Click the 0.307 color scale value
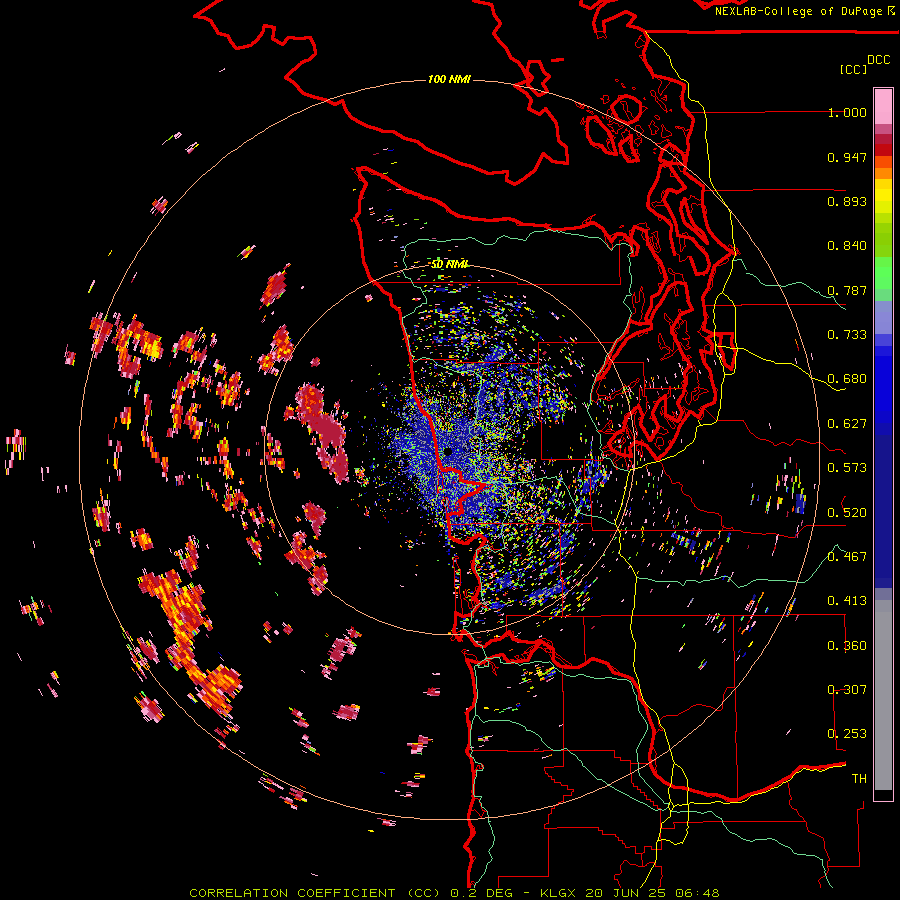This screenshot has height=900, width=900. [847, 689]
